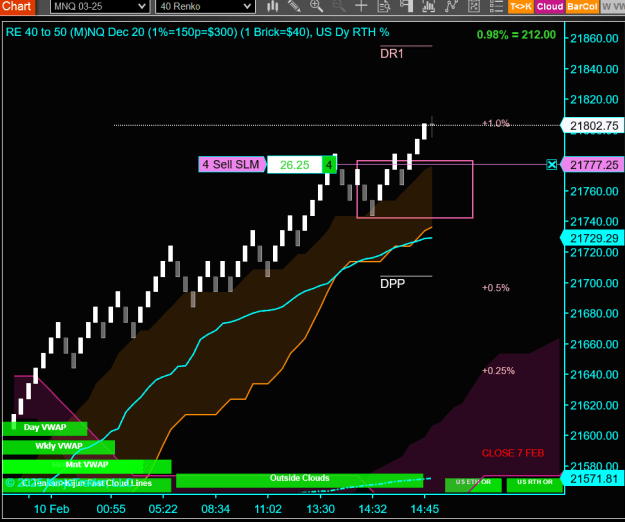Viewport: 625px width, 522px height.
Task: Click the DPP pivot label
Action: 393,284
